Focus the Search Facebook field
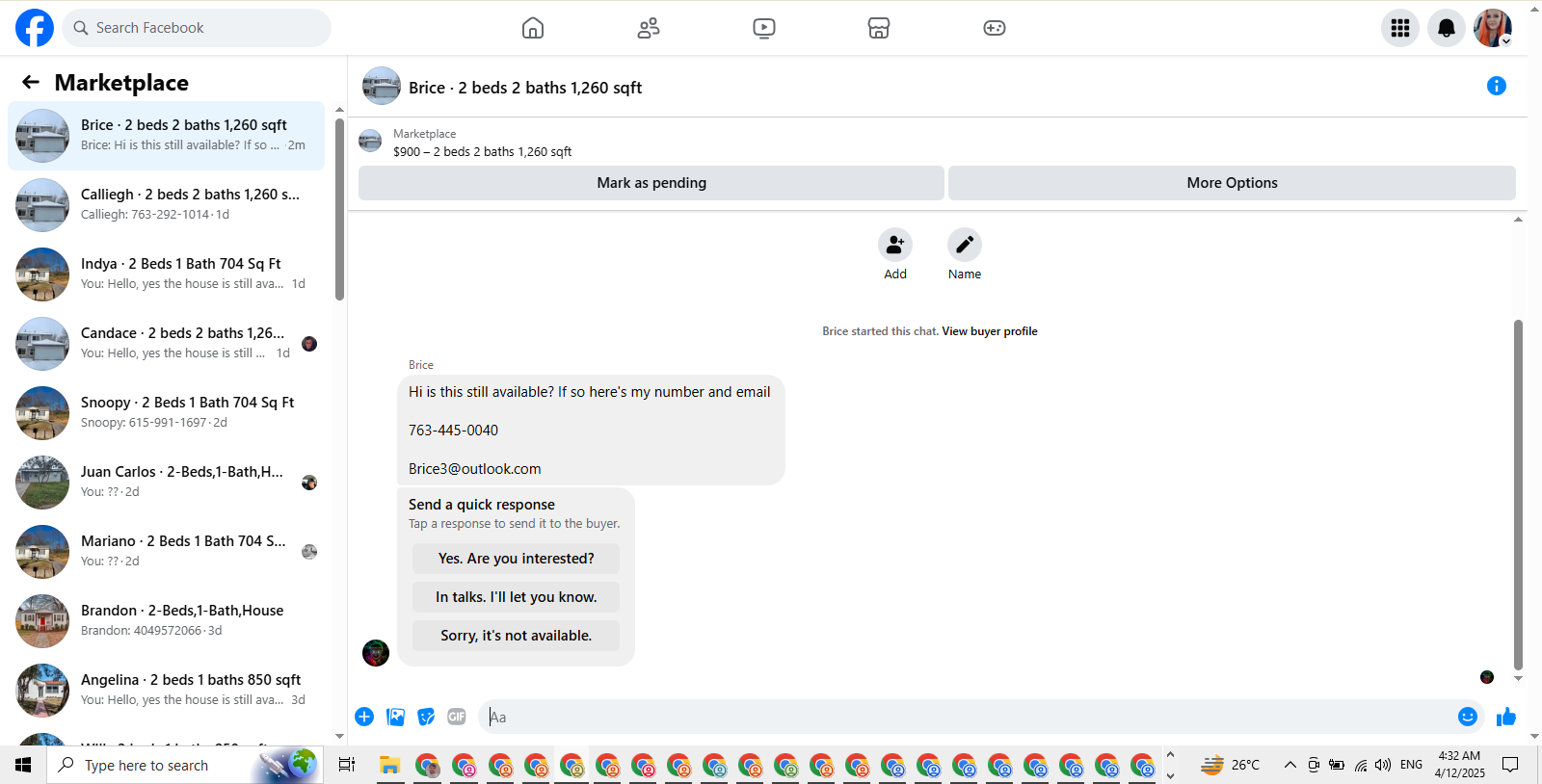1542x784 pixels. pyautogui.click(x=197, y=28)
